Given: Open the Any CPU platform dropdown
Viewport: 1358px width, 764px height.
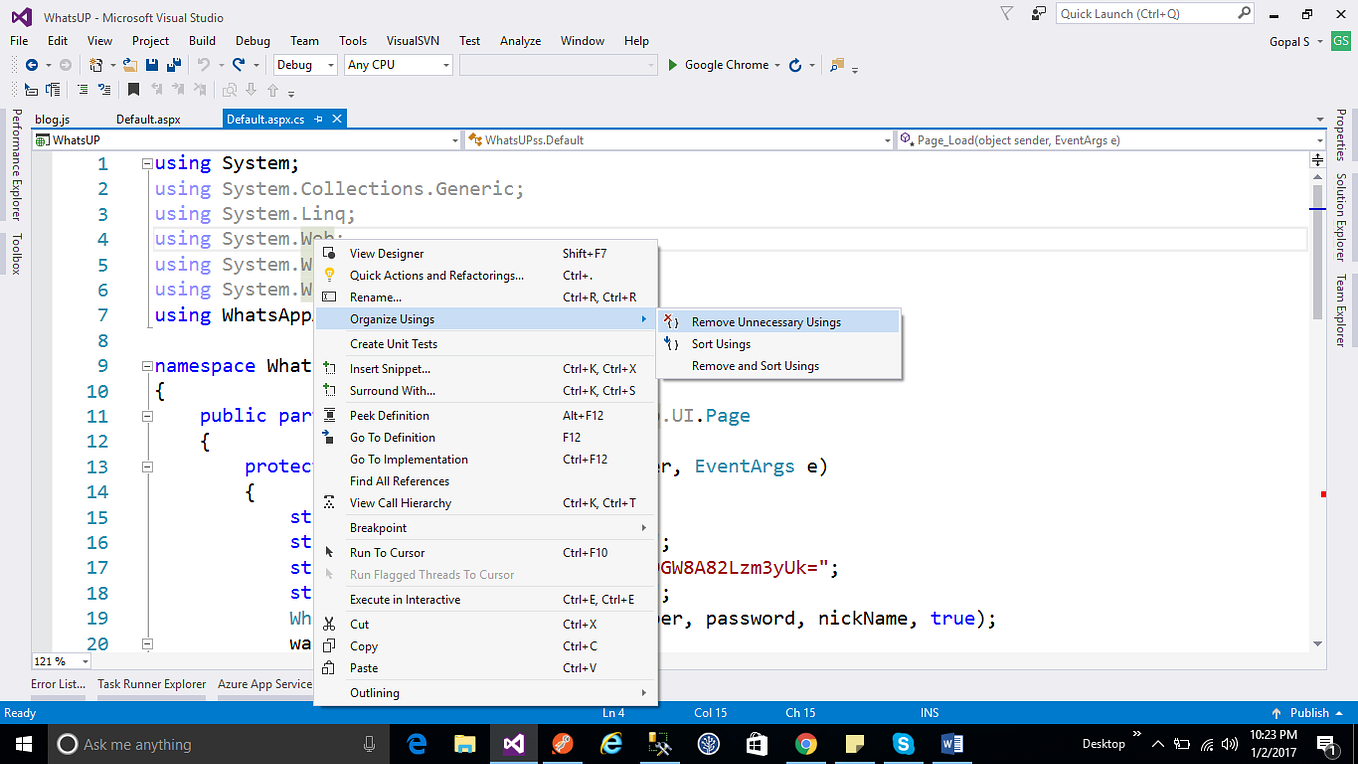Looking at the screenshot, I should [x=398, y=64].
